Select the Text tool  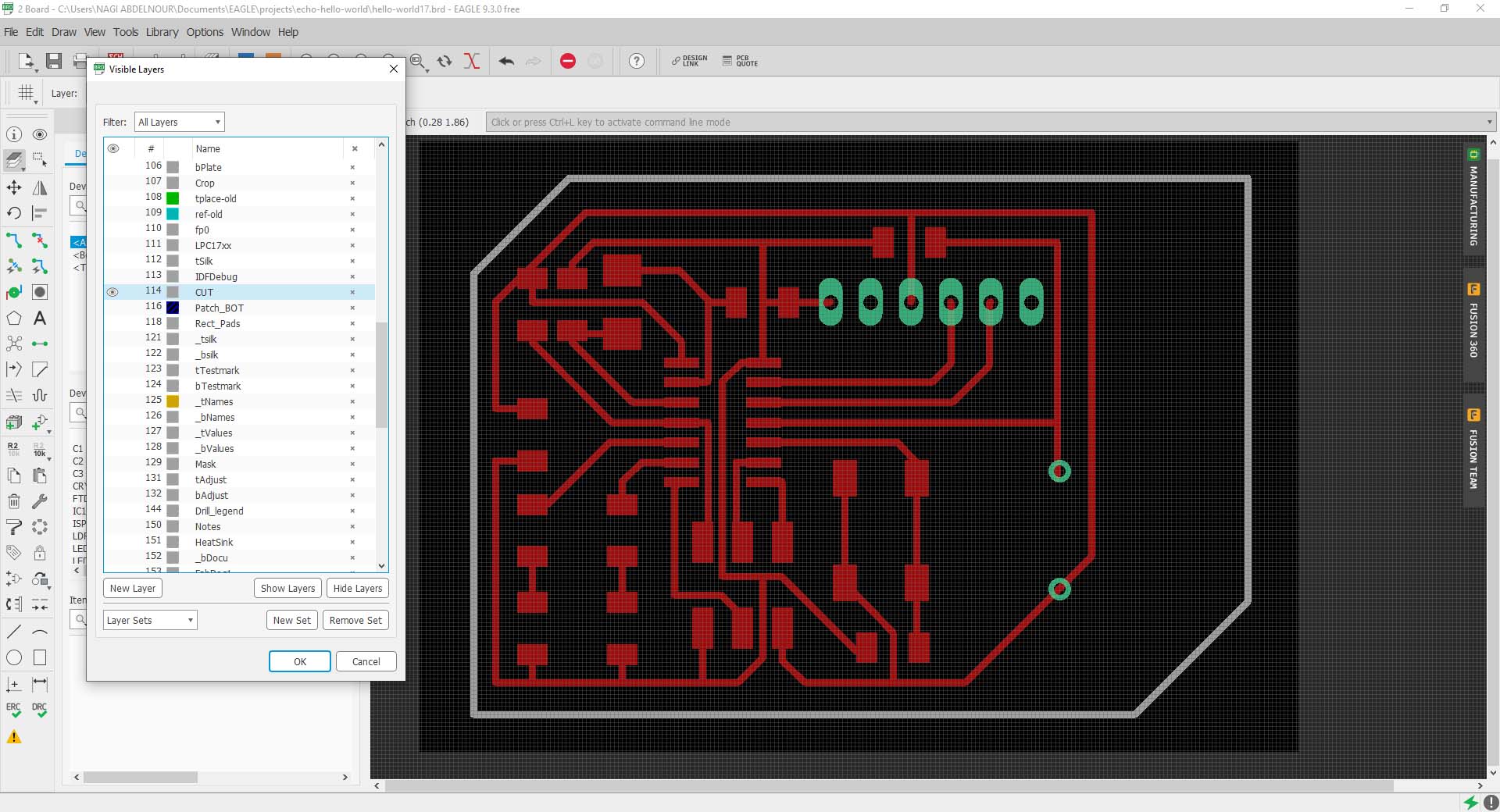coord(40,318)
